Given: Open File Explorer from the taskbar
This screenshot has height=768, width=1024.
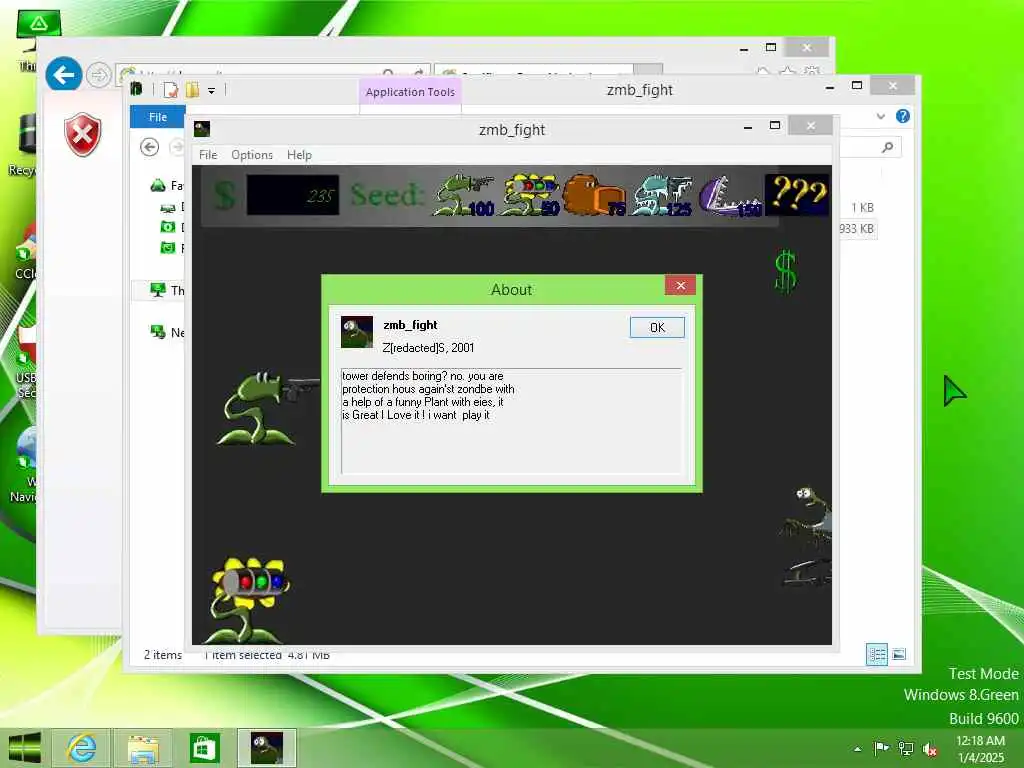Looking at the screenshot, I should pos(143,748).
